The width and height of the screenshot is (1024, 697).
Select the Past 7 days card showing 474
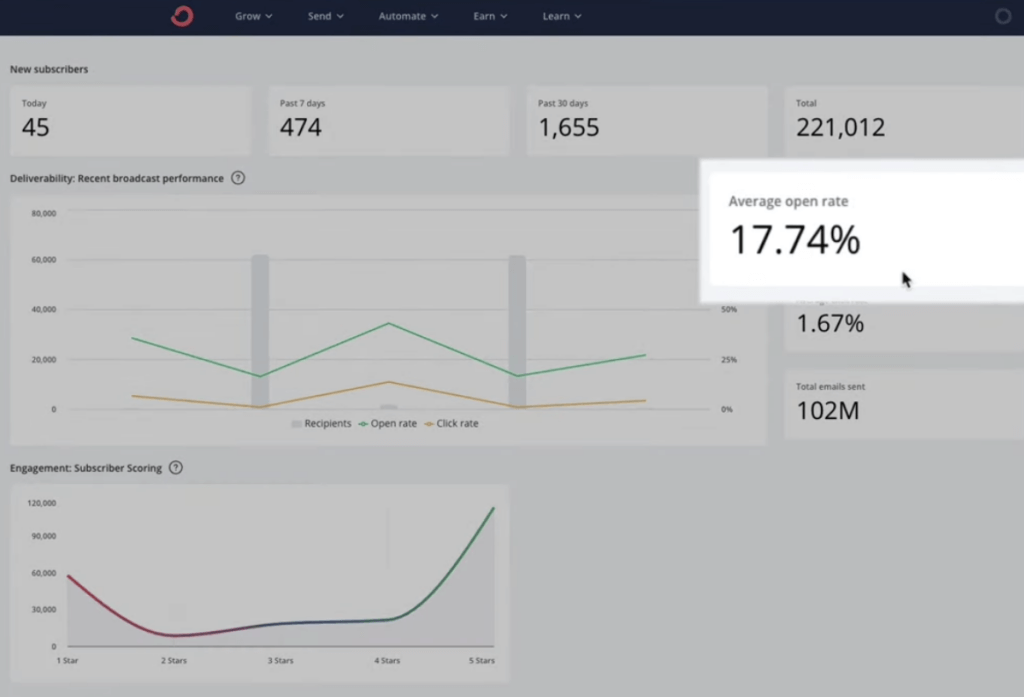[389, 121]
